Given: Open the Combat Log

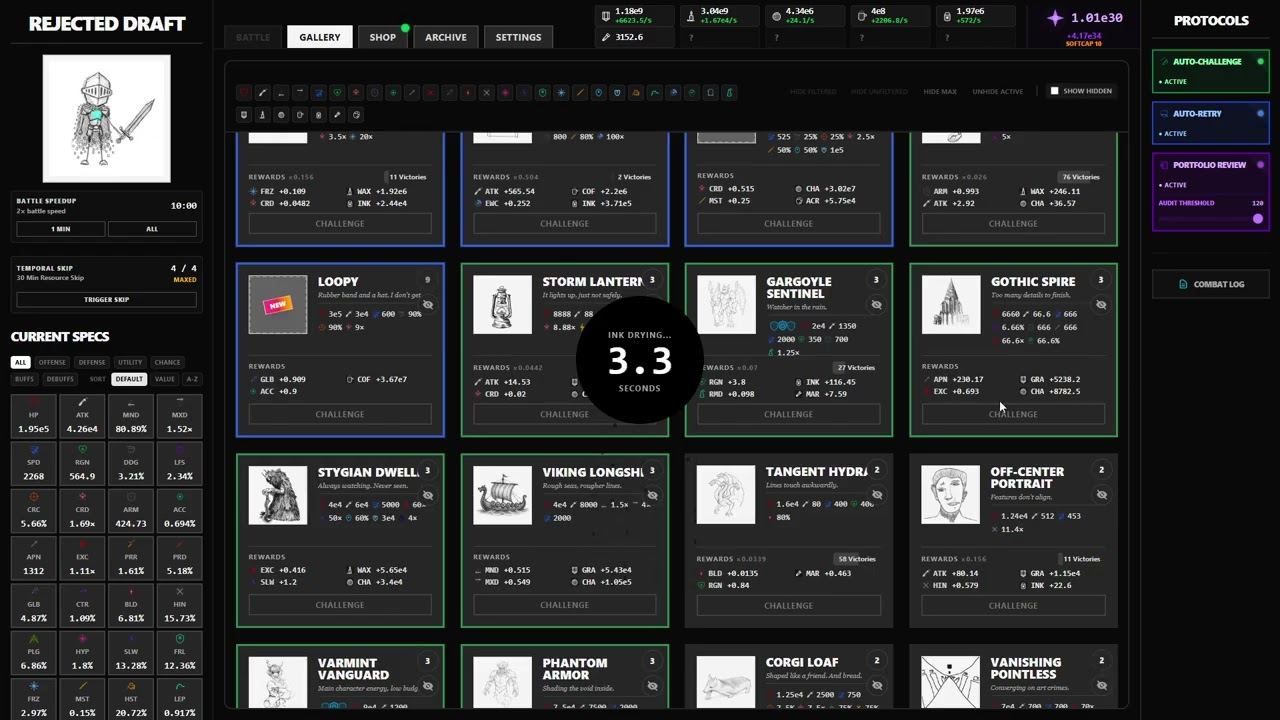Looking at the screenshot, I should (x=1210, y=284).
